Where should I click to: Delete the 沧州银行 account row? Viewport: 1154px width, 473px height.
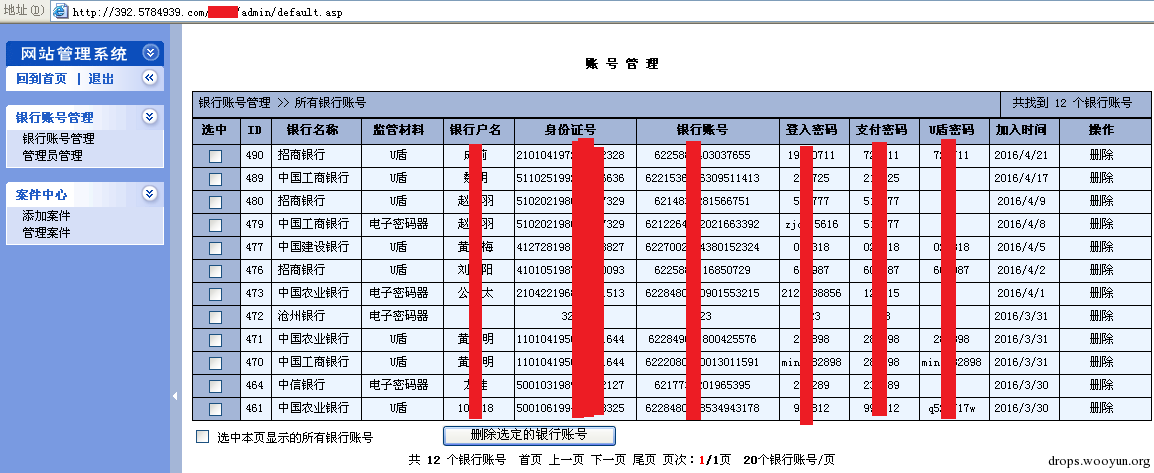click(x=1101, y=316)
